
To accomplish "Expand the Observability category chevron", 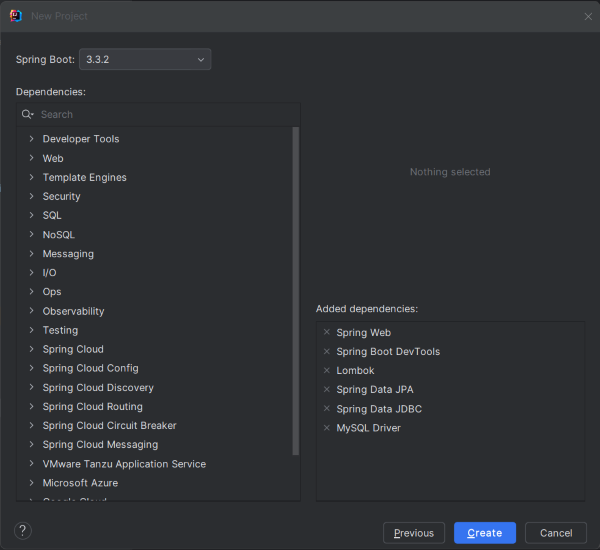I will [x=31, y=311].
